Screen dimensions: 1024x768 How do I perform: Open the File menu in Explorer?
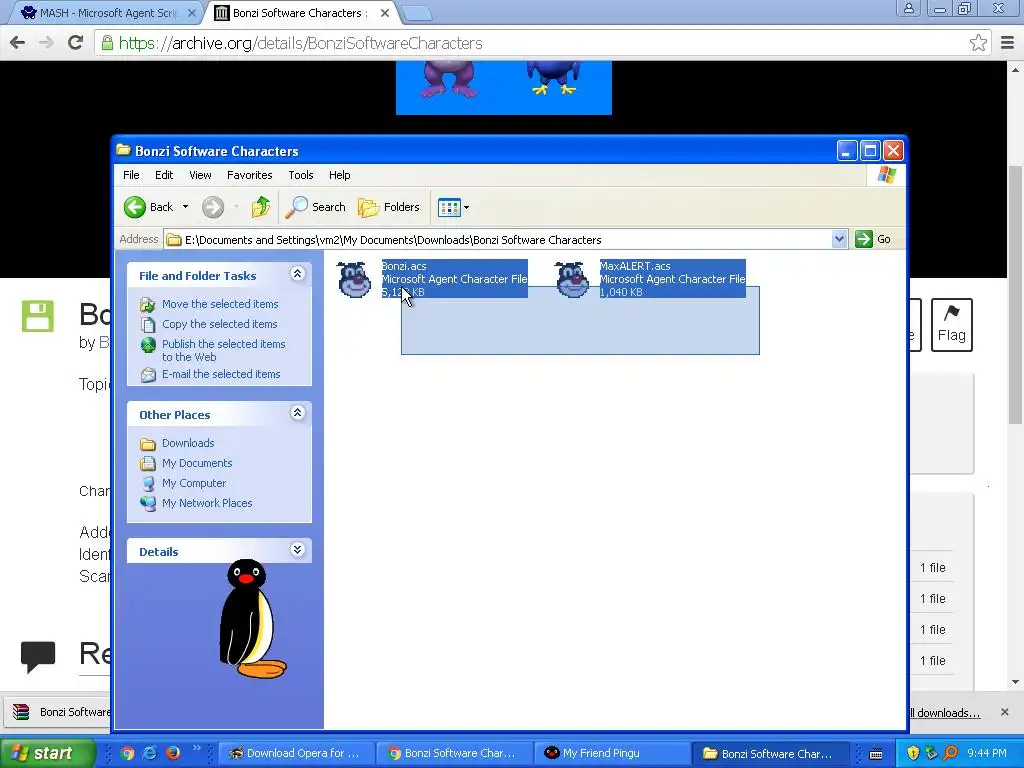[131, 175]
